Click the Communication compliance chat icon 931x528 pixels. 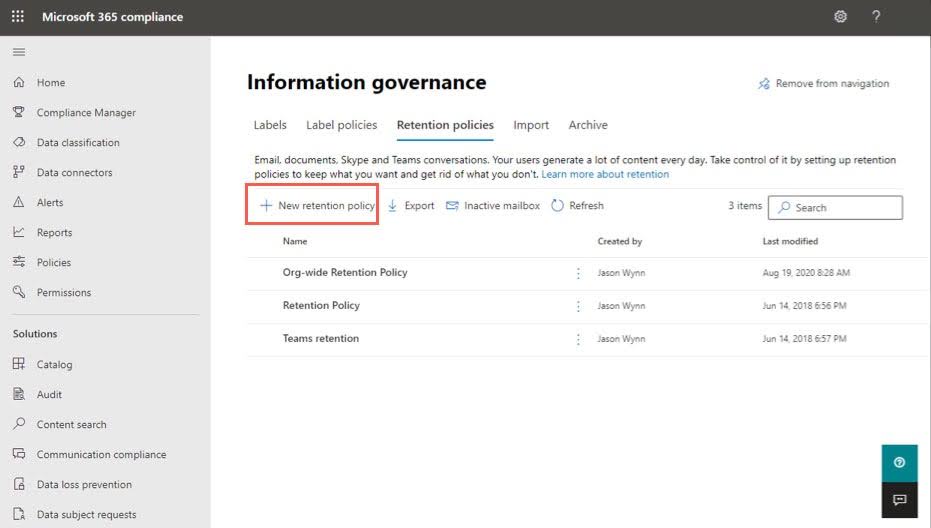(19, 454)
